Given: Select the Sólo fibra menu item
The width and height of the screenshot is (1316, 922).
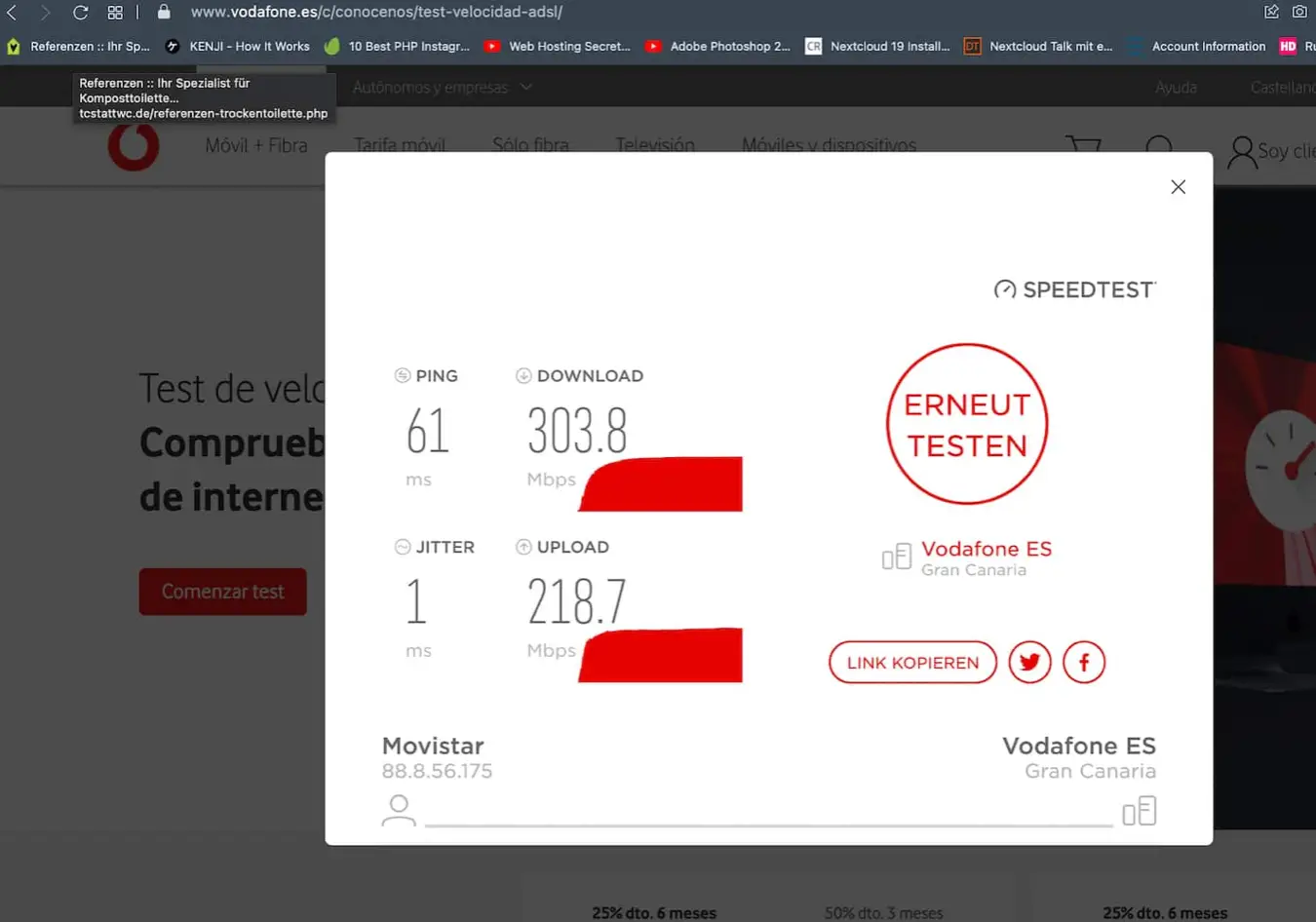Looking at the screenshot, I should [x=530, y=145].
